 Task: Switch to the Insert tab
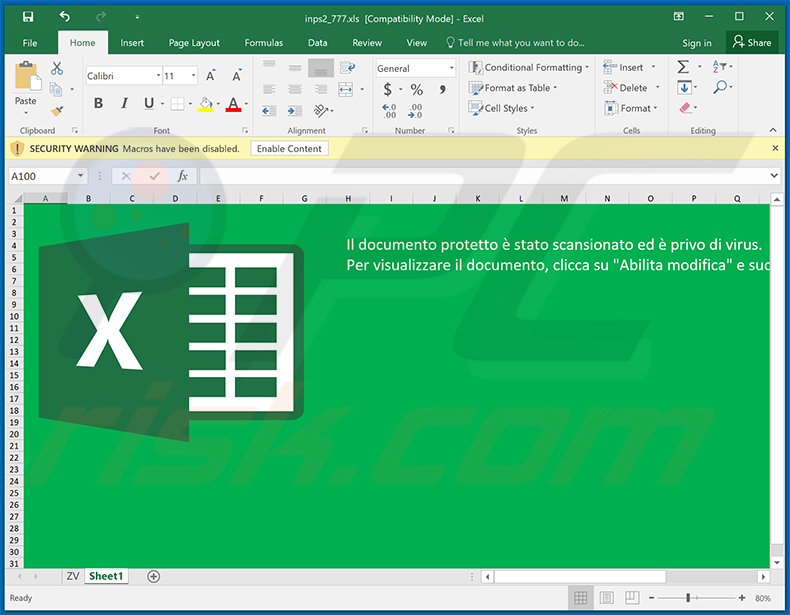[x=132, y=43]
